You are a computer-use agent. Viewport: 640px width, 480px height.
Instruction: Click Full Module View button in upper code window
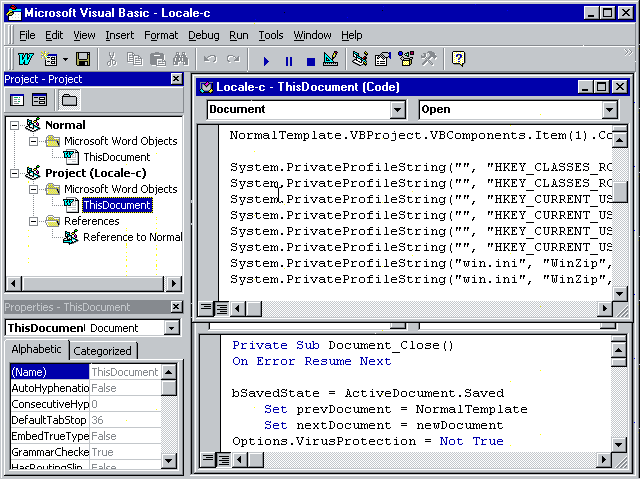click(x=222, y=308)
